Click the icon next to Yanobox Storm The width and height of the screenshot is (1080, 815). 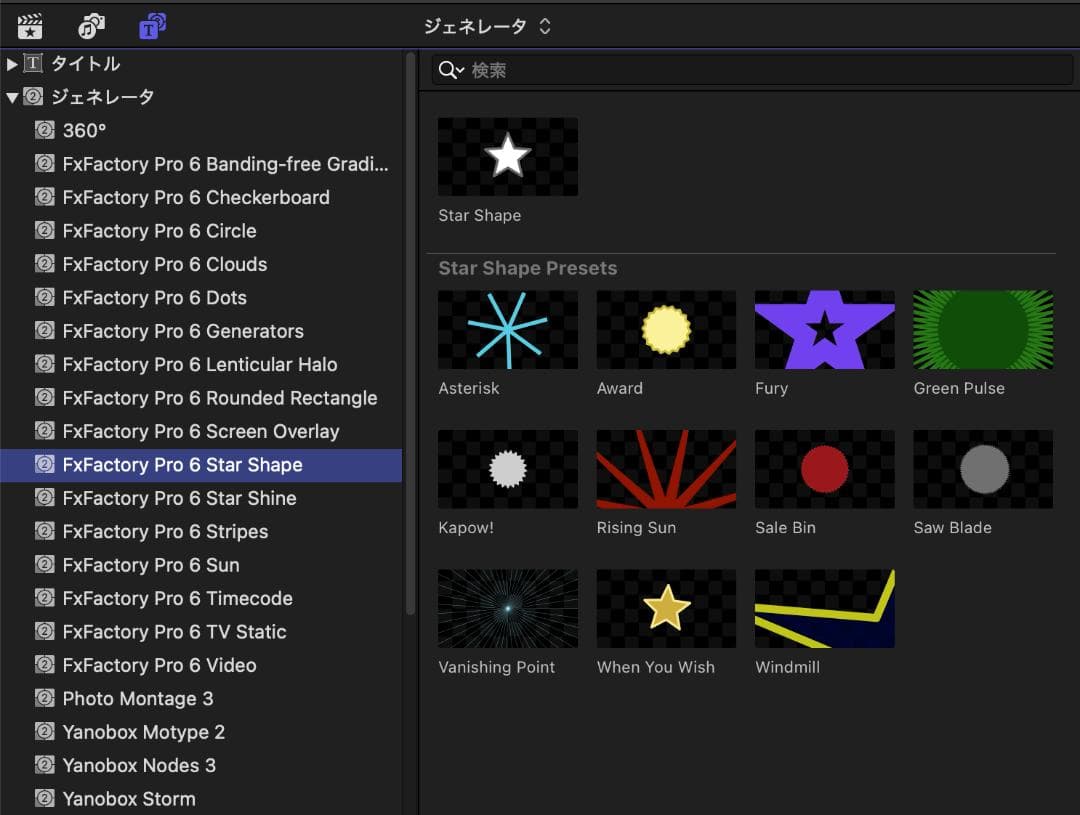(44, 798)
